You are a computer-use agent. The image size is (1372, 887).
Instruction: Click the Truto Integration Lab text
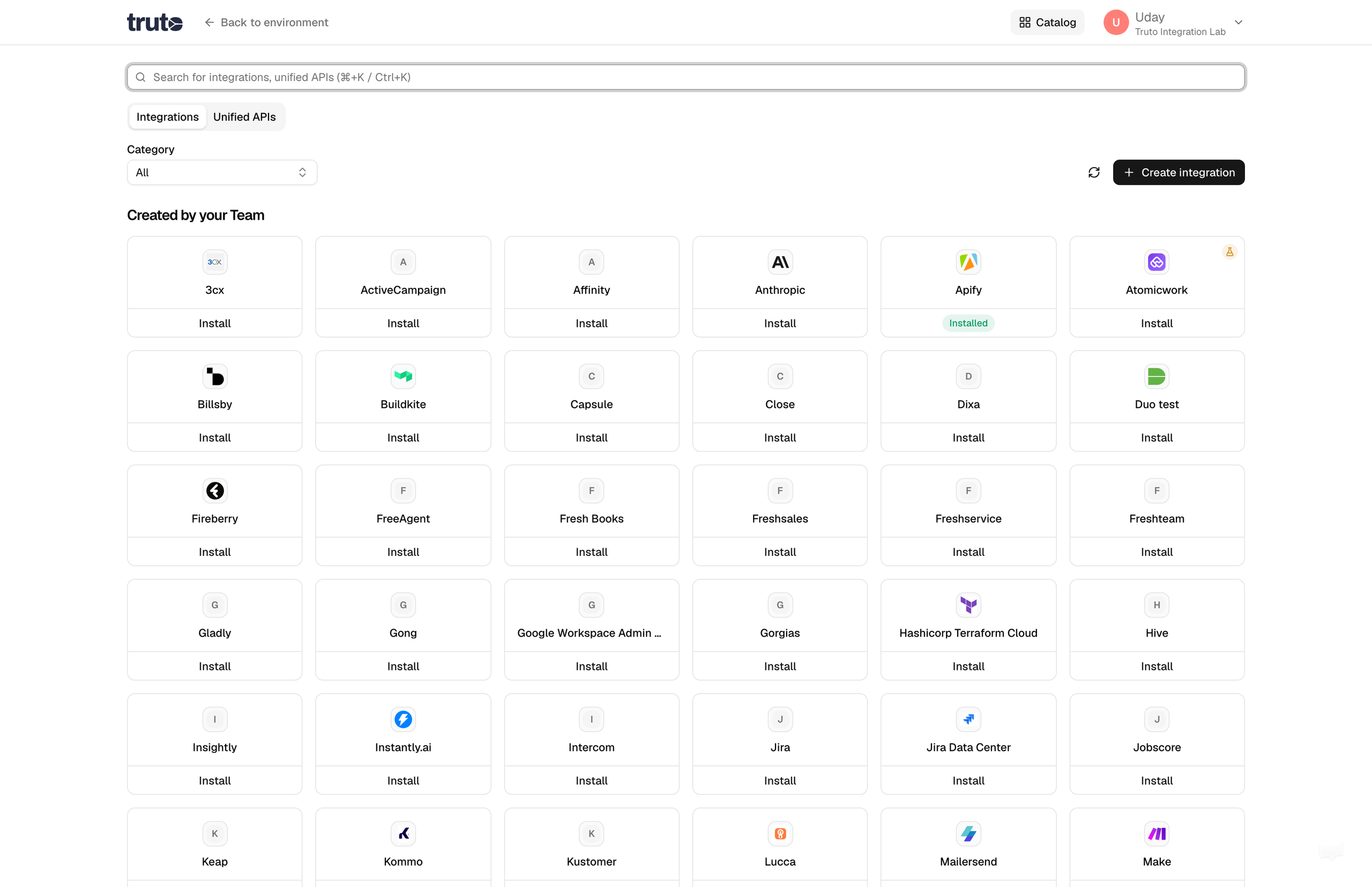[x=1180, y=32]
